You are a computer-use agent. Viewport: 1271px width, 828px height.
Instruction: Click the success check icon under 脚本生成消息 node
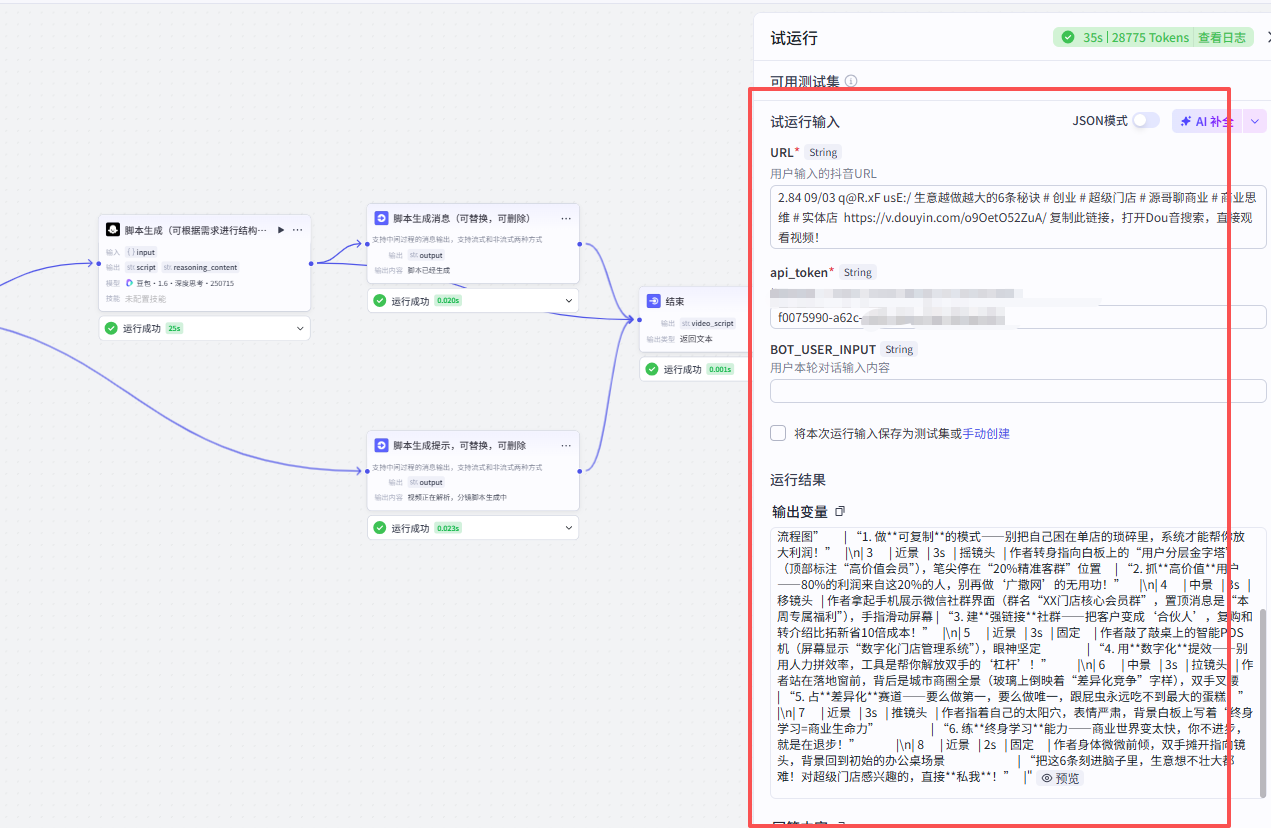click(380, 301)
